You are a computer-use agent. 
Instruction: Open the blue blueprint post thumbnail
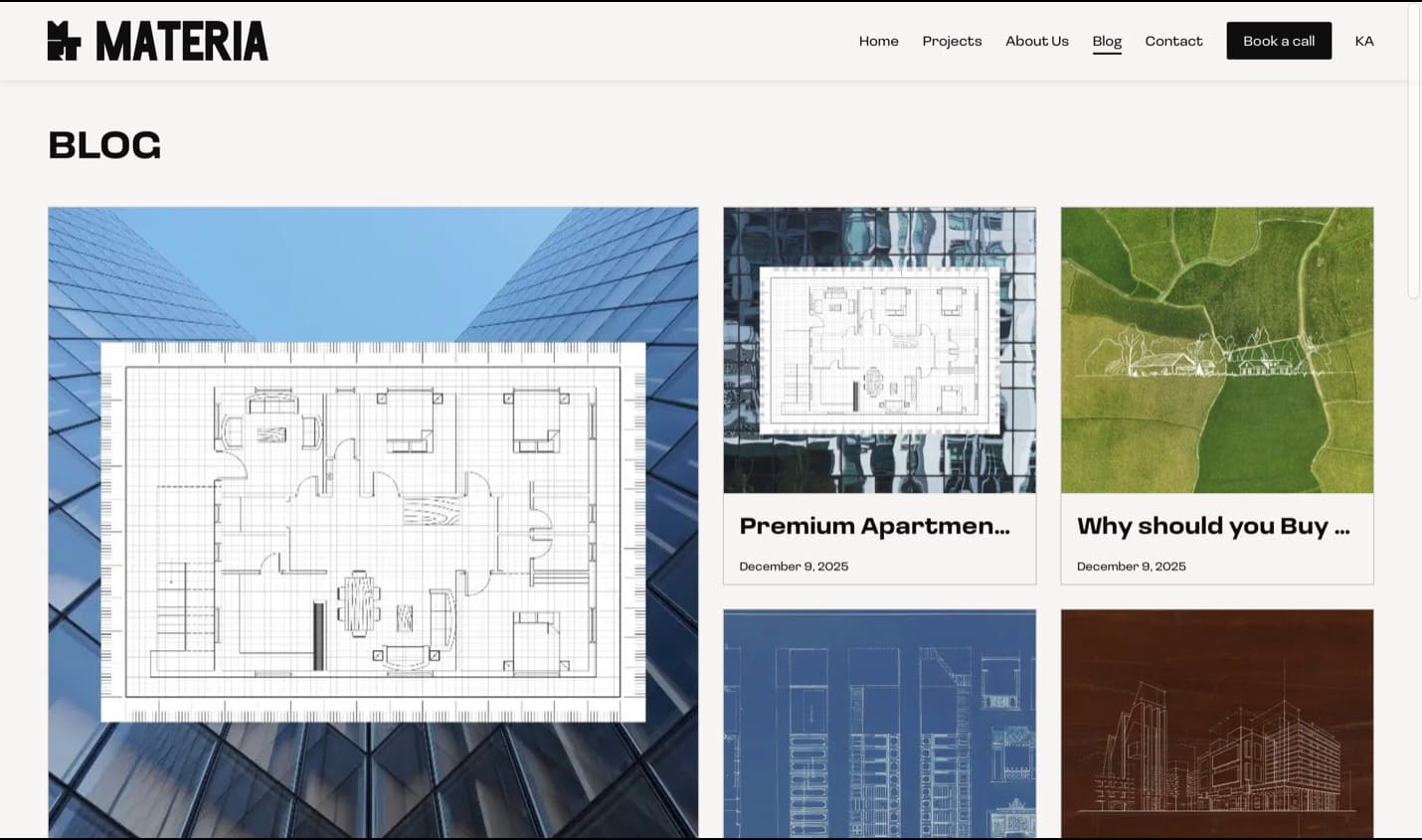tap(879, 724)
